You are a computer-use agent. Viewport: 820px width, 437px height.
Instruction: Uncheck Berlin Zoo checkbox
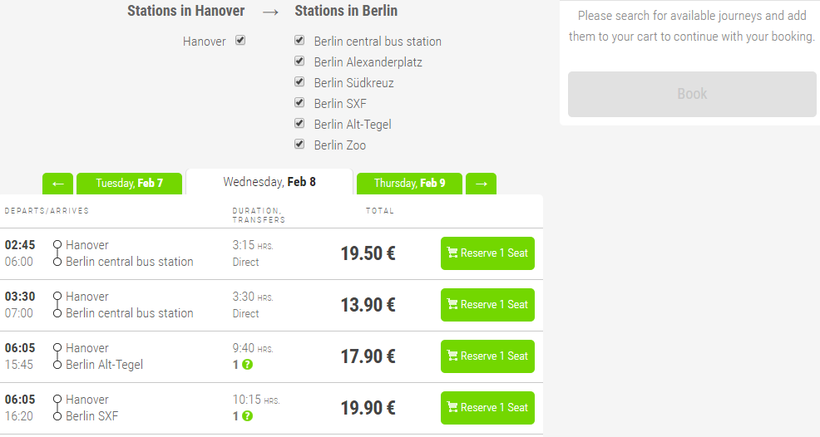(x=300, y=145)
